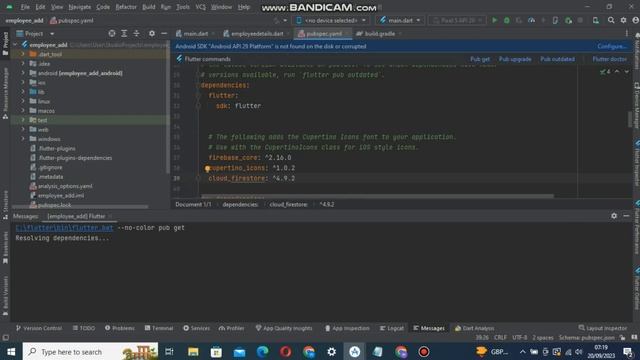Open Windows Start menu
Screen dimensions: 640x360
click(x=11, y=351)
